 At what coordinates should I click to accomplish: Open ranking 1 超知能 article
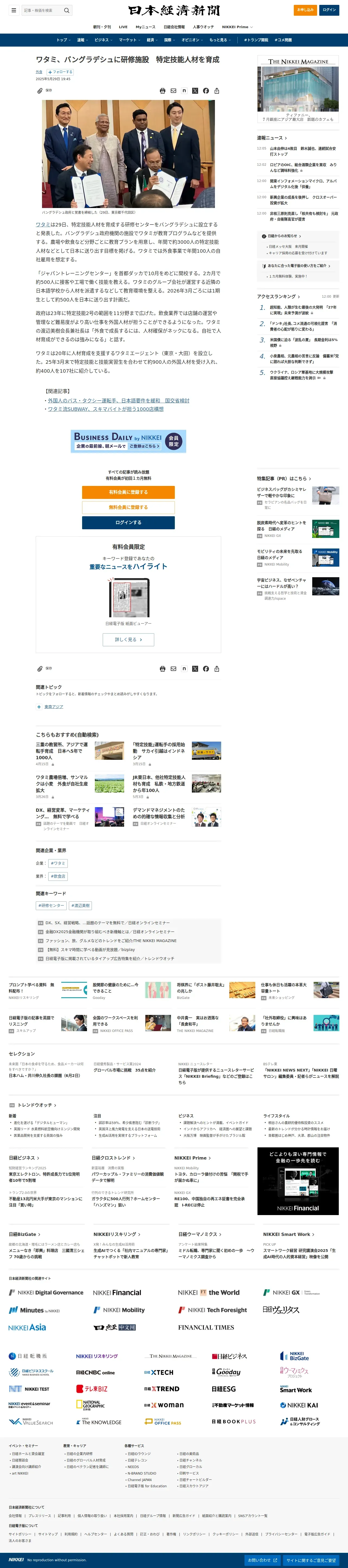(303, 310)
